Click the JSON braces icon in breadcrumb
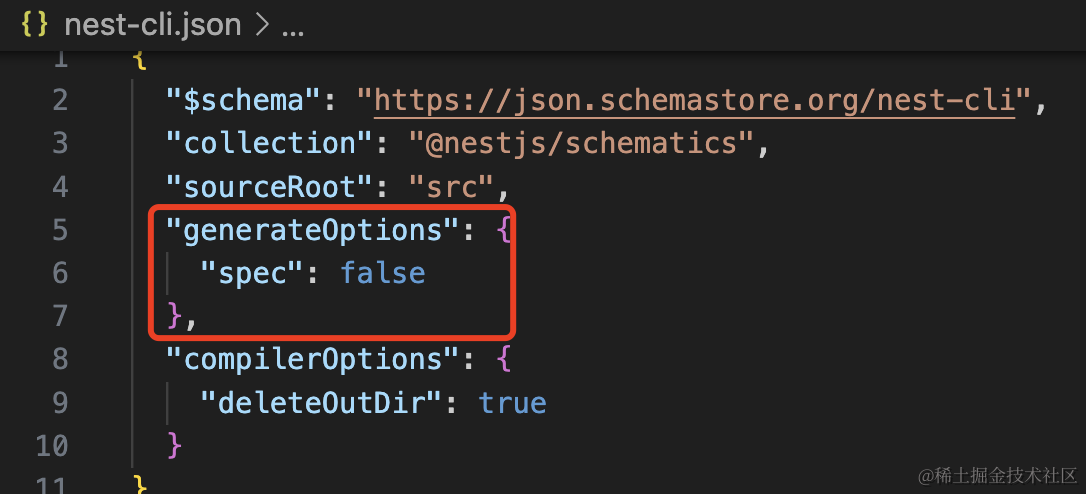 coord(34,25)
